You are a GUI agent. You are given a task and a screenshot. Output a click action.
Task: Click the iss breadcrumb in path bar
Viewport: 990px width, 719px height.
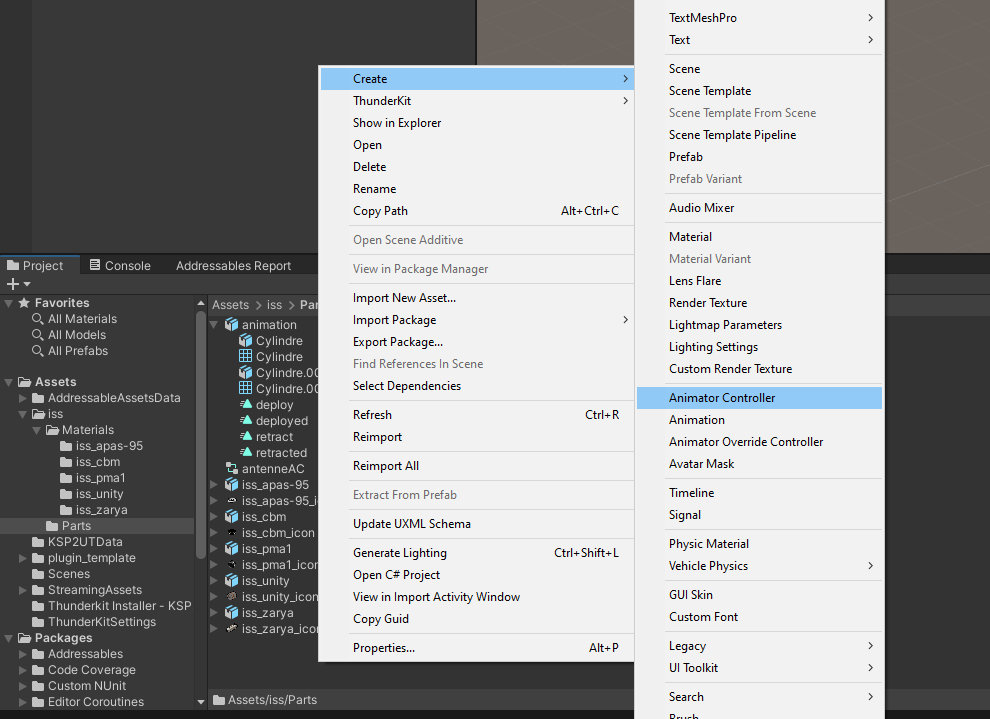(x=274, y=305)
